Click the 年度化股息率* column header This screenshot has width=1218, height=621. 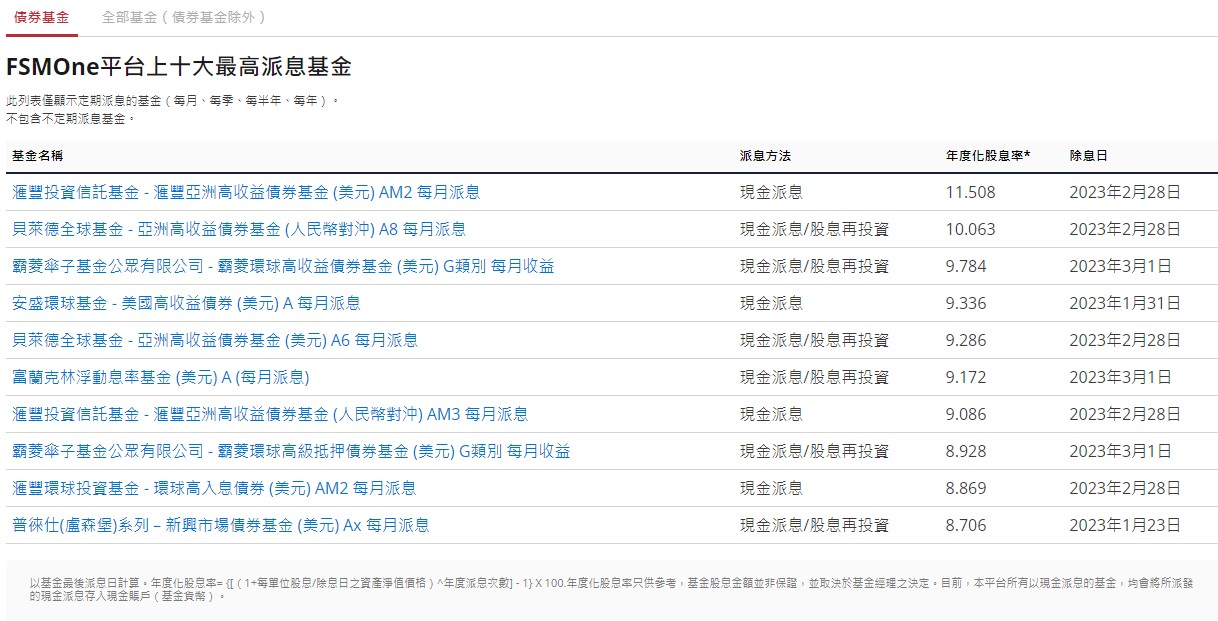tap(988, 156)
